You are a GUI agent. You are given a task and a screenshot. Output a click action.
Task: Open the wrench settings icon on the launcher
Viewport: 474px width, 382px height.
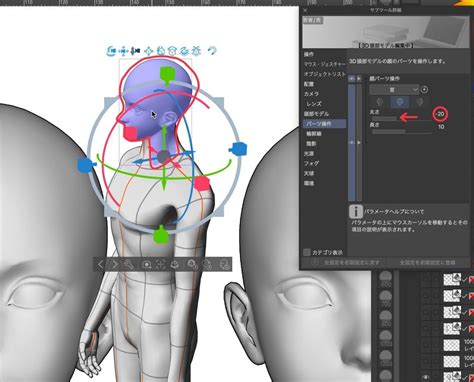[x=129, y=265]
